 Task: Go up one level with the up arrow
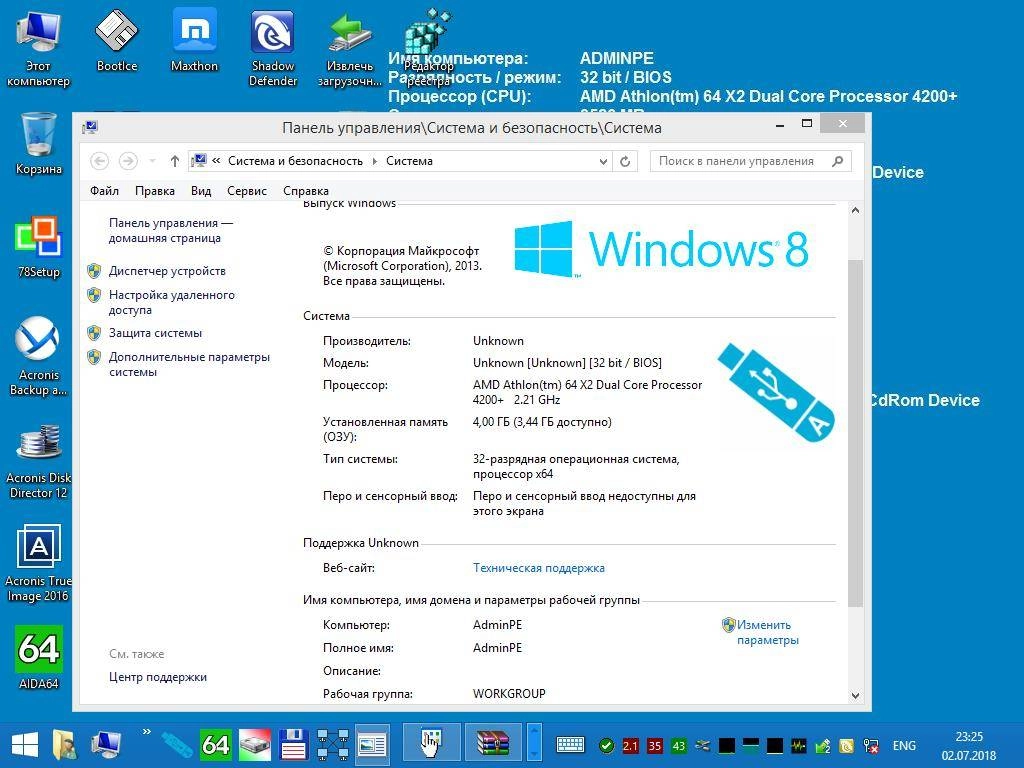174,161
